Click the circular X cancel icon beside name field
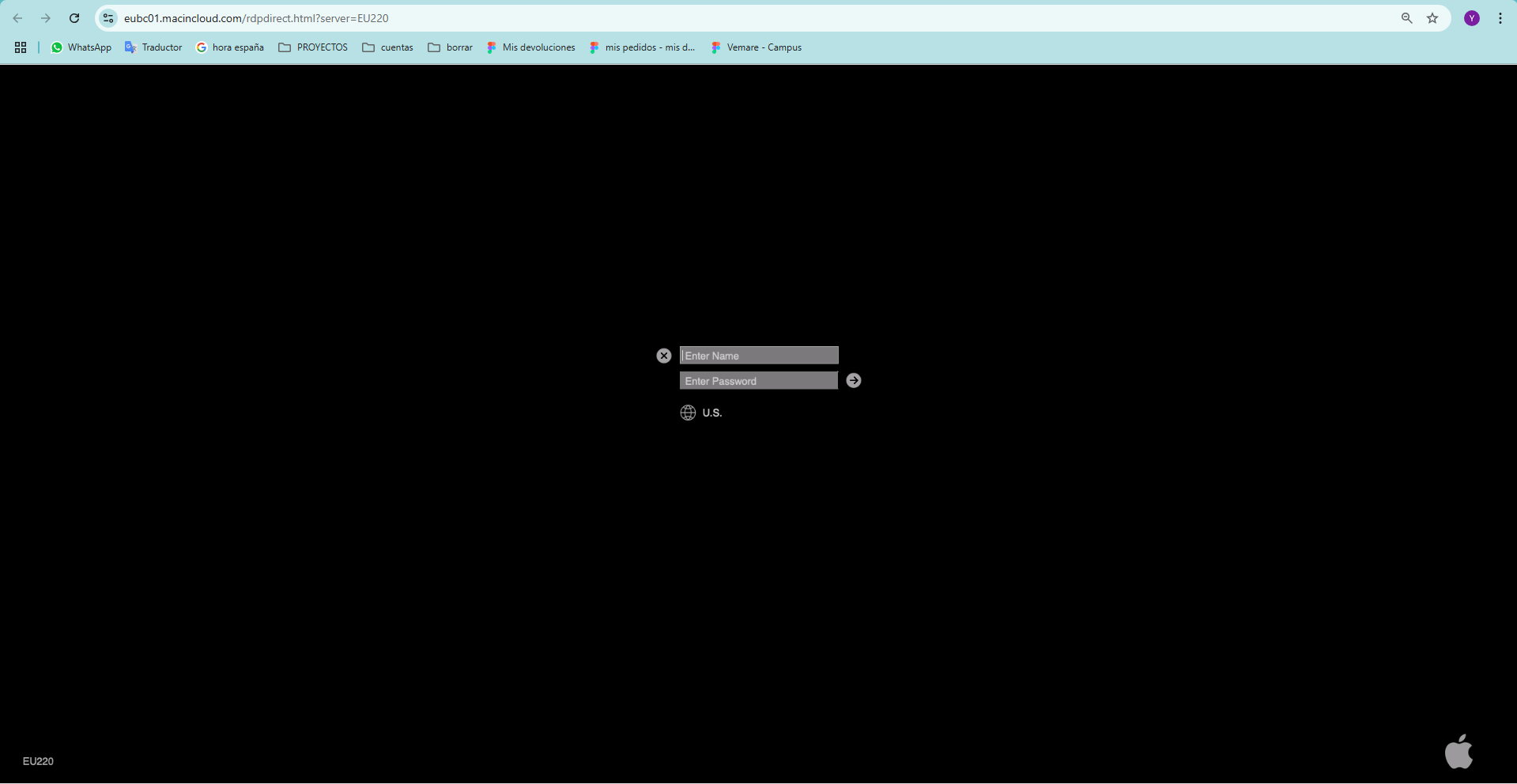1517x784 pixels. pos(664,356)
